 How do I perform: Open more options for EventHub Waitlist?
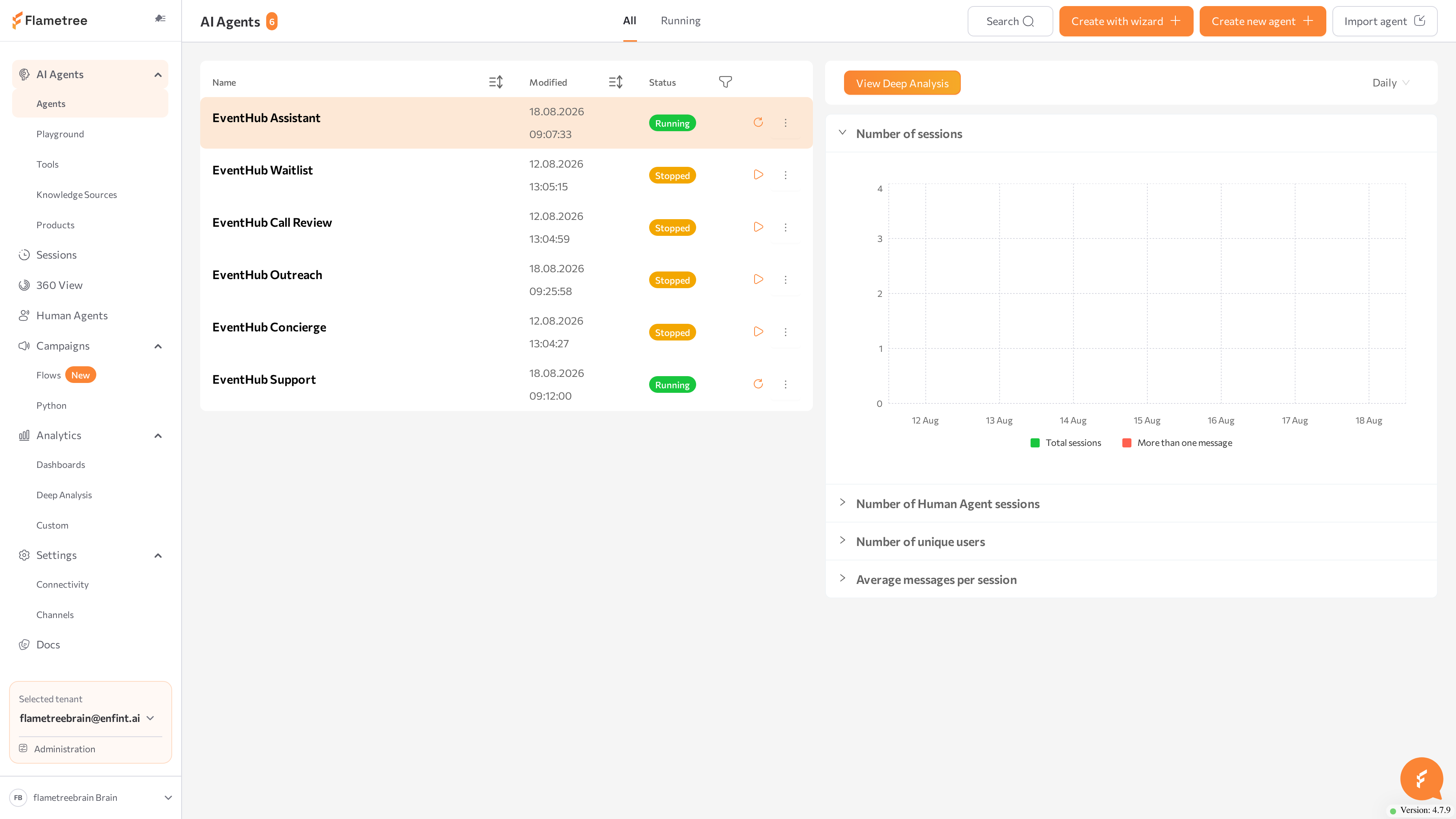pos(785,175)
